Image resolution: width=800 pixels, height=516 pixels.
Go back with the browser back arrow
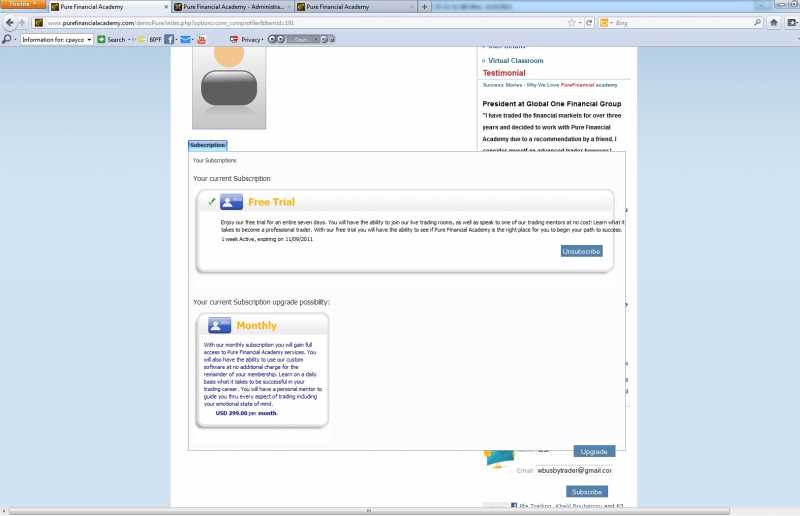point(9,22)
